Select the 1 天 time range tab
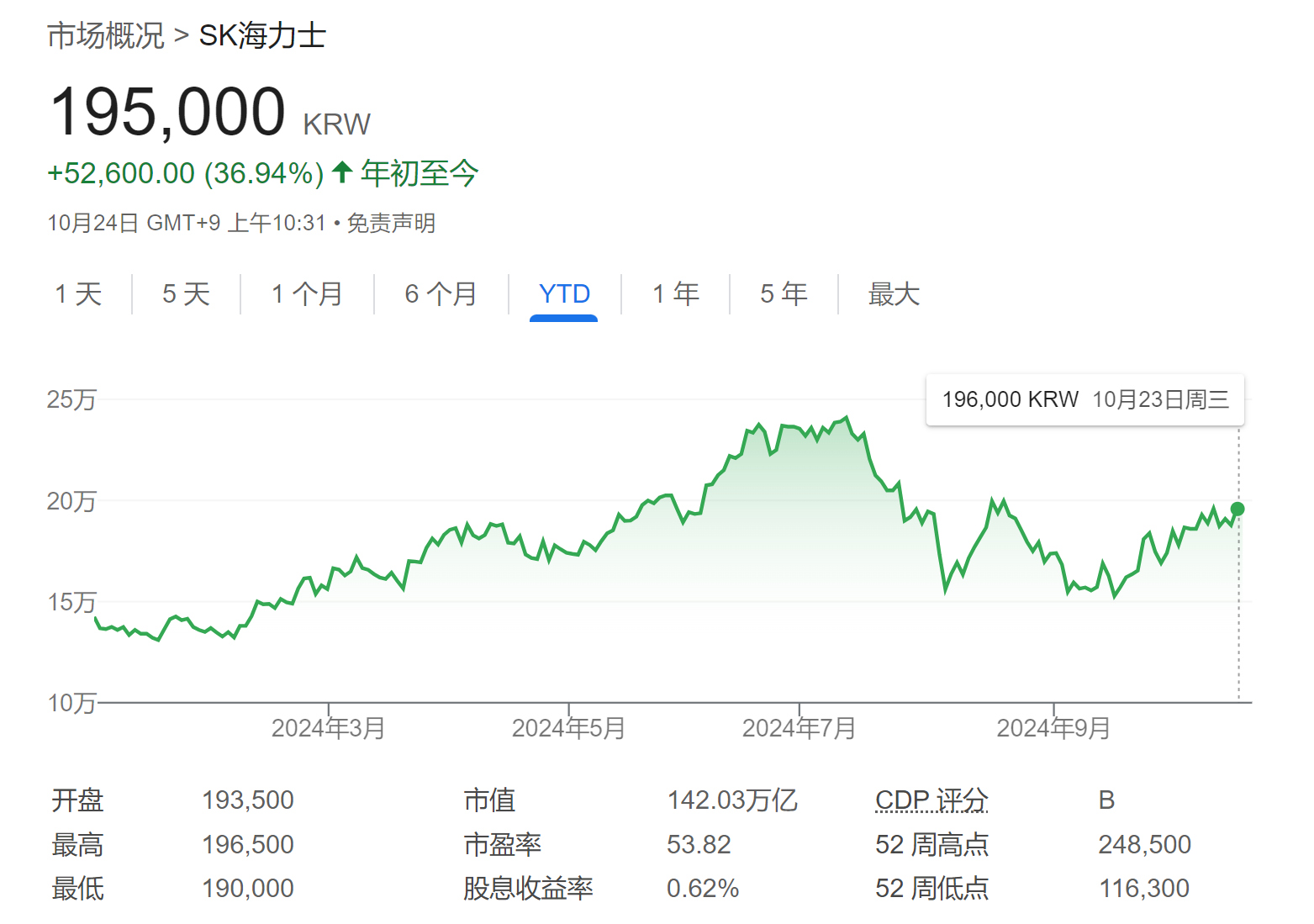 (x=78, y=294)
